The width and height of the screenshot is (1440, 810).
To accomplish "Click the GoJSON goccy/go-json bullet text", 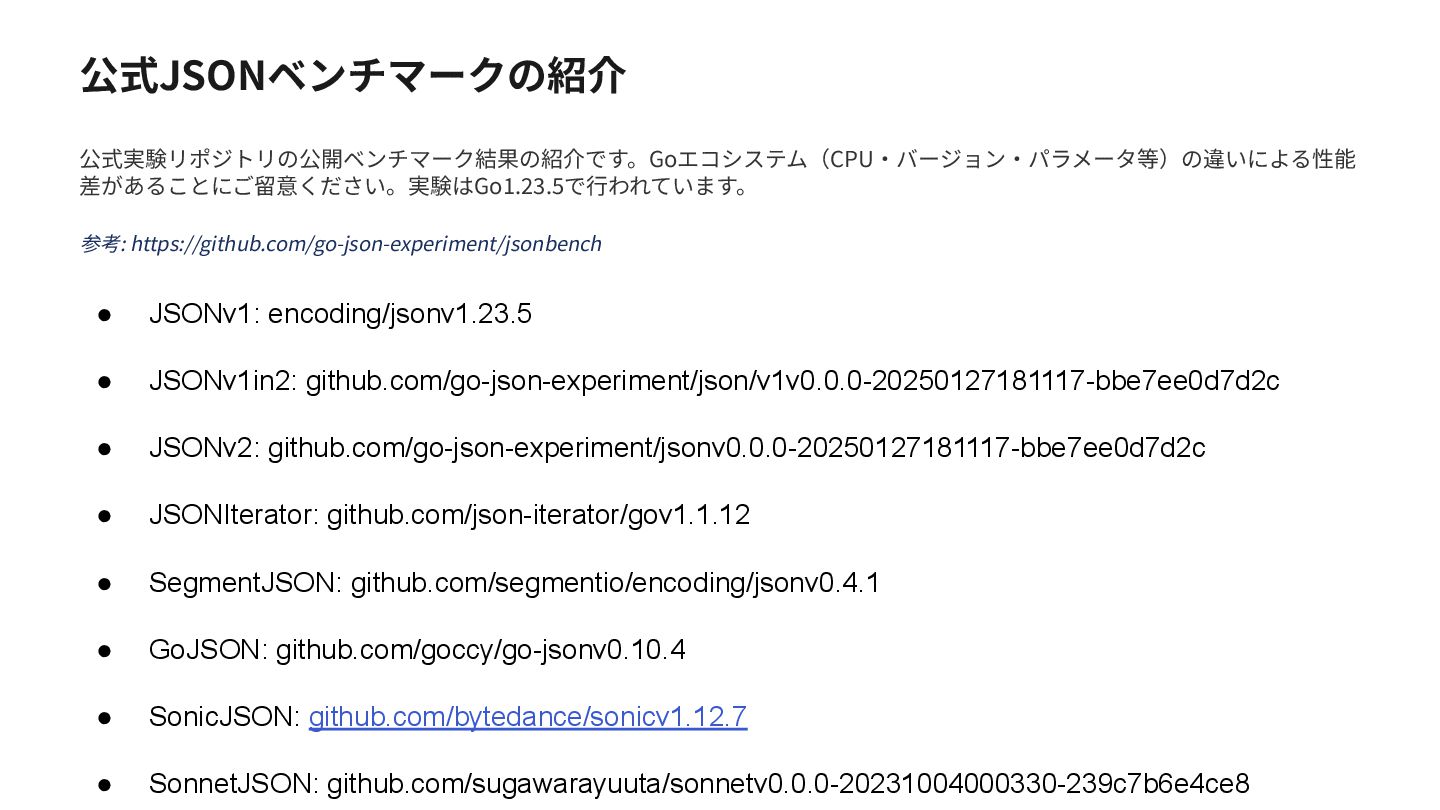I will [x=417, y=650].
